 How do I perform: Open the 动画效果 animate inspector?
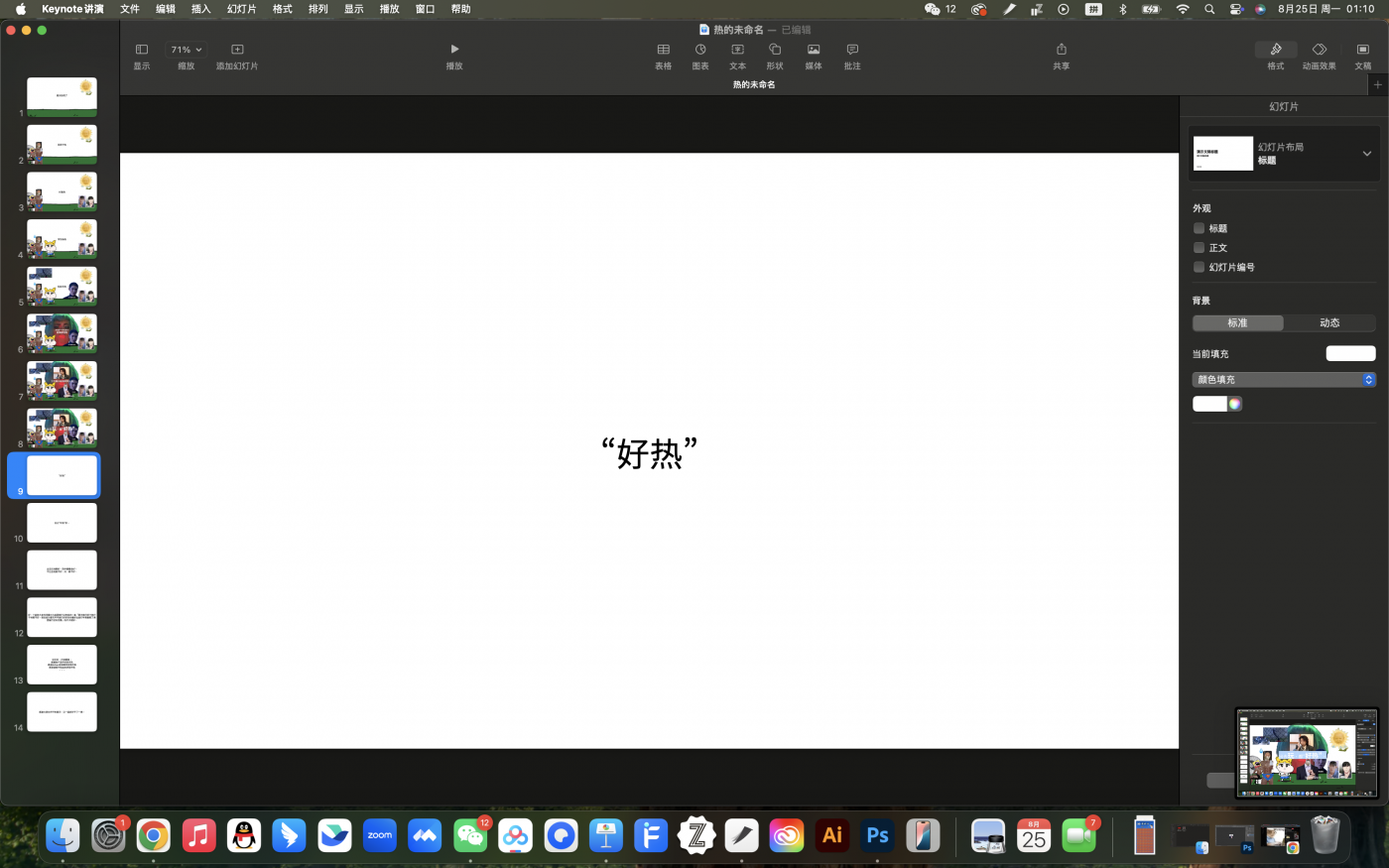coord(1320,50)
